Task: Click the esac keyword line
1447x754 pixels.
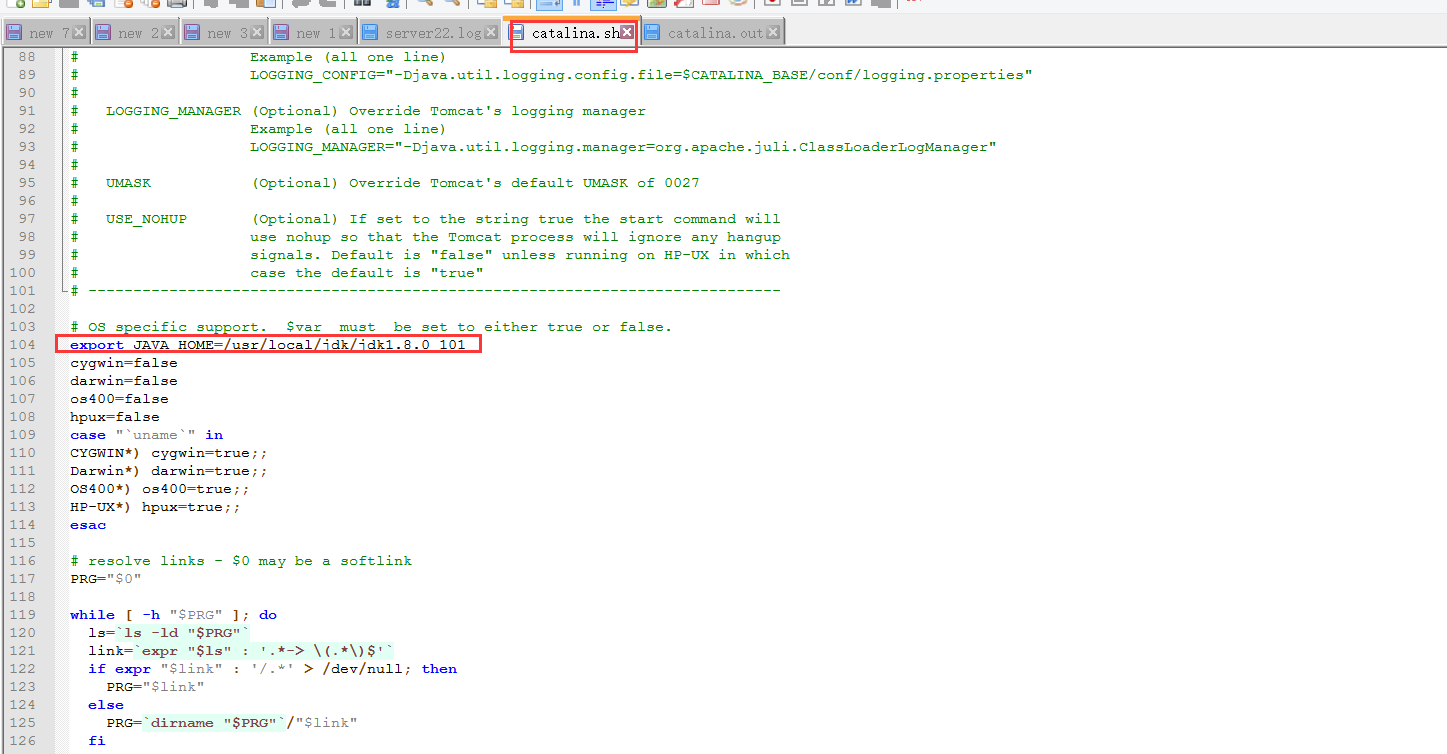Action: click(88, 525)
